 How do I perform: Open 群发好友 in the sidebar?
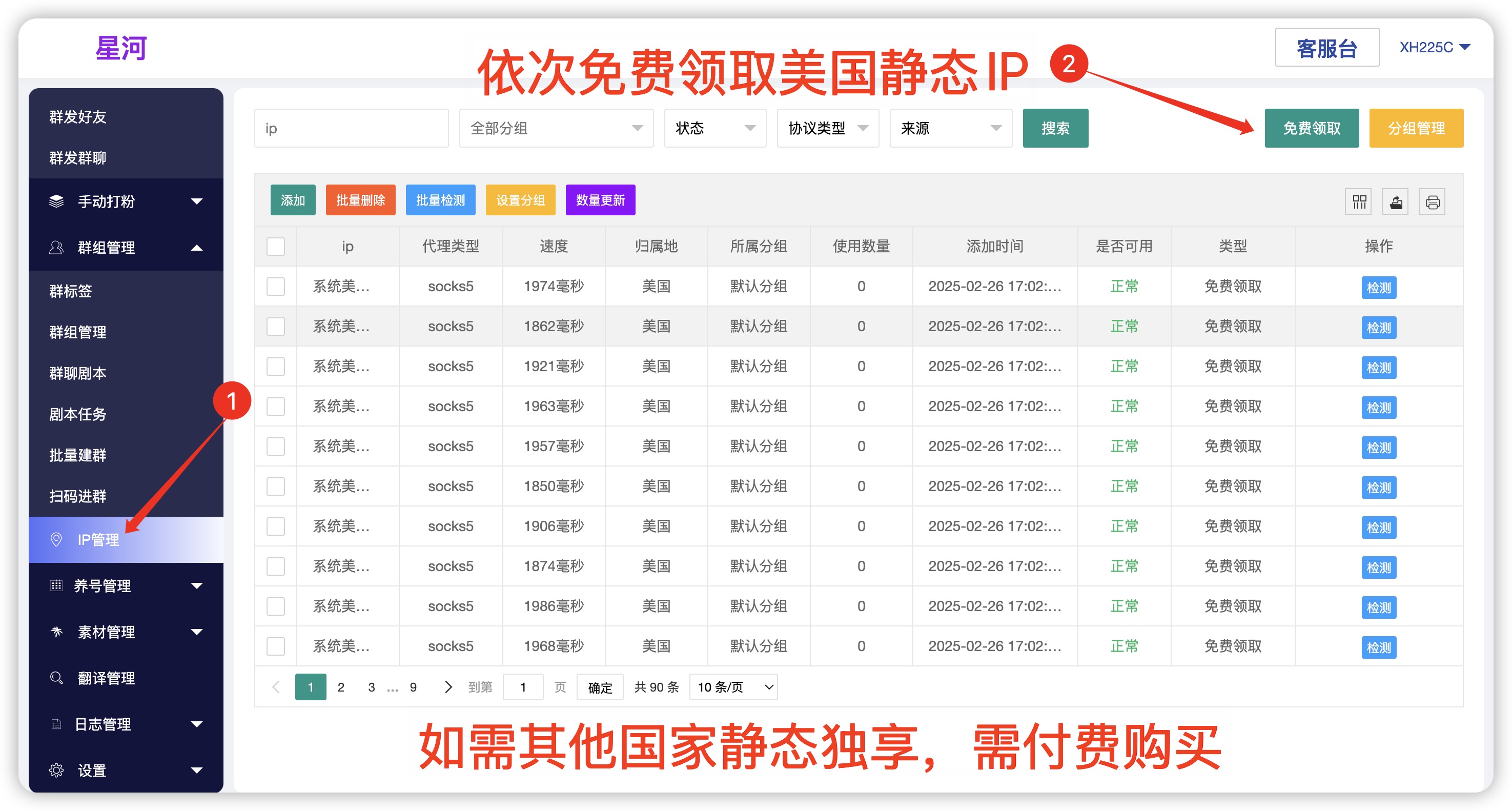(78, 117)
